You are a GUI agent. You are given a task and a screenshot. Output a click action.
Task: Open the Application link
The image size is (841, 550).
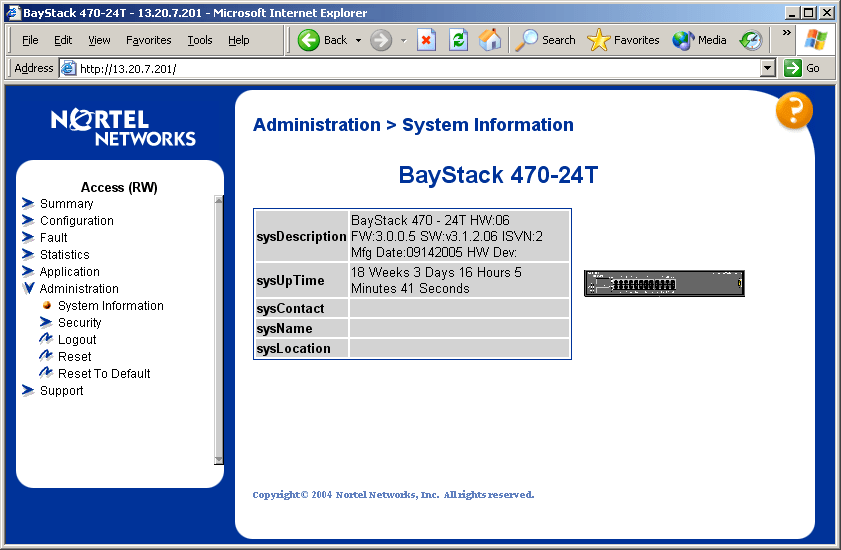click(70, 272)
